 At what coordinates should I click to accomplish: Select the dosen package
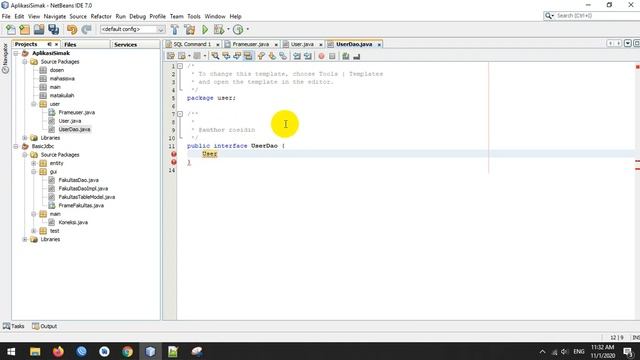[57, 70]
